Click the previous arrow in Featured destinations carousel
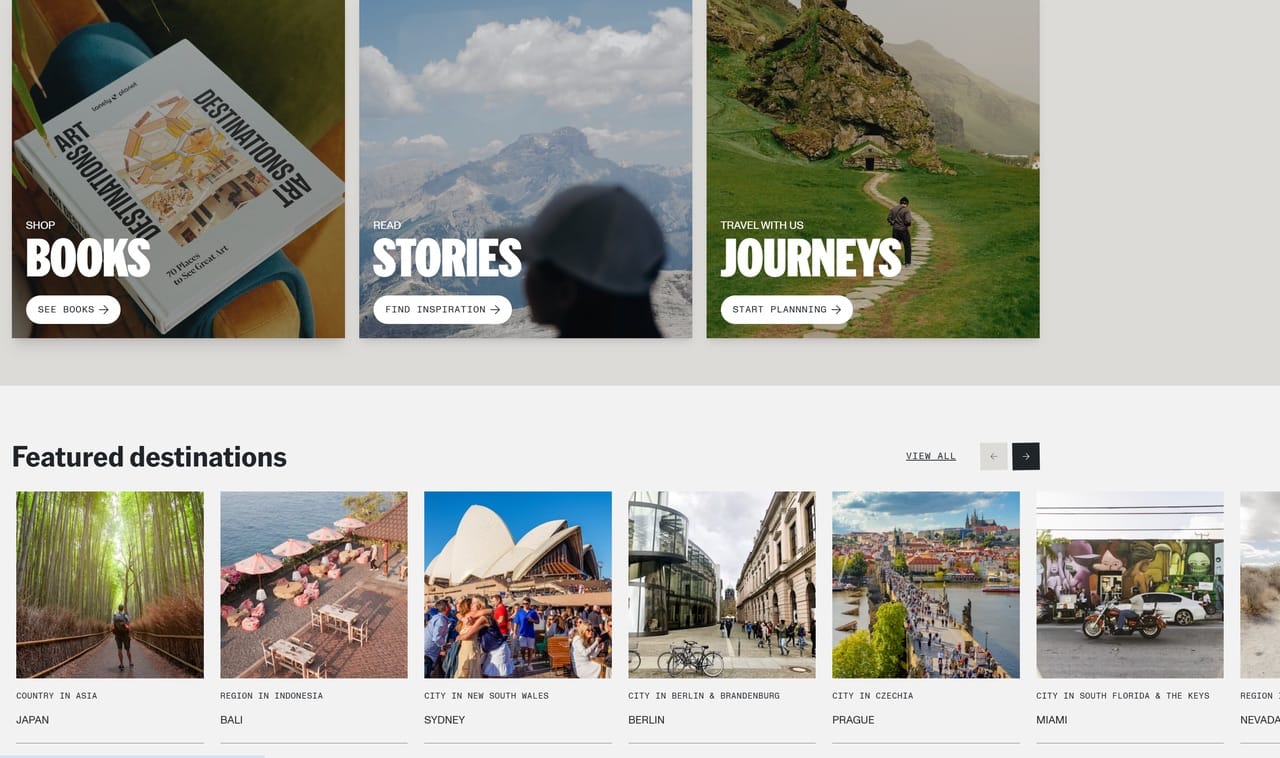Image resolution: width=1280 pixels, height=758 pixels. point(993,456)
